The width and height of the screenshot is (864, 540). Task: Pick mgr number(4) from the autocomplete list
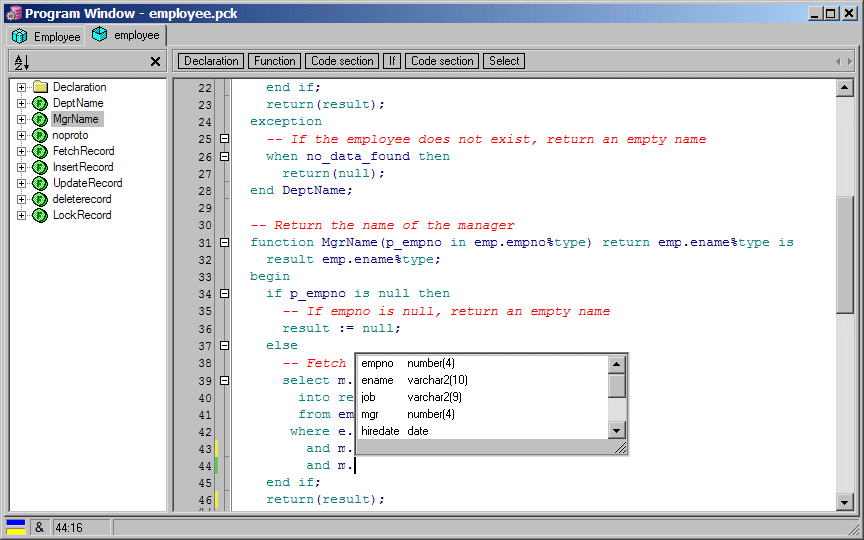pyautogui.click(x=483, y=414)
